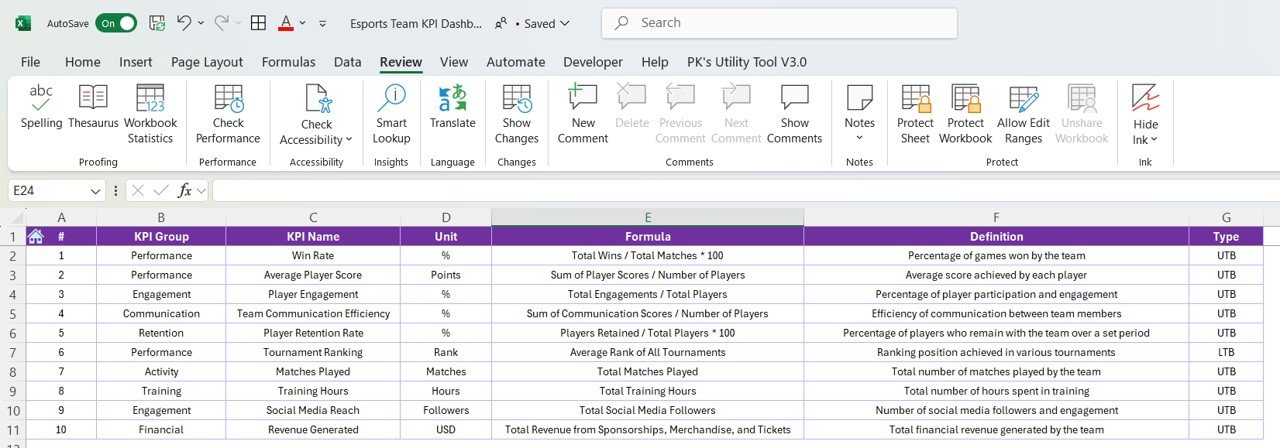Click Protect Sheet

point(915,114)
